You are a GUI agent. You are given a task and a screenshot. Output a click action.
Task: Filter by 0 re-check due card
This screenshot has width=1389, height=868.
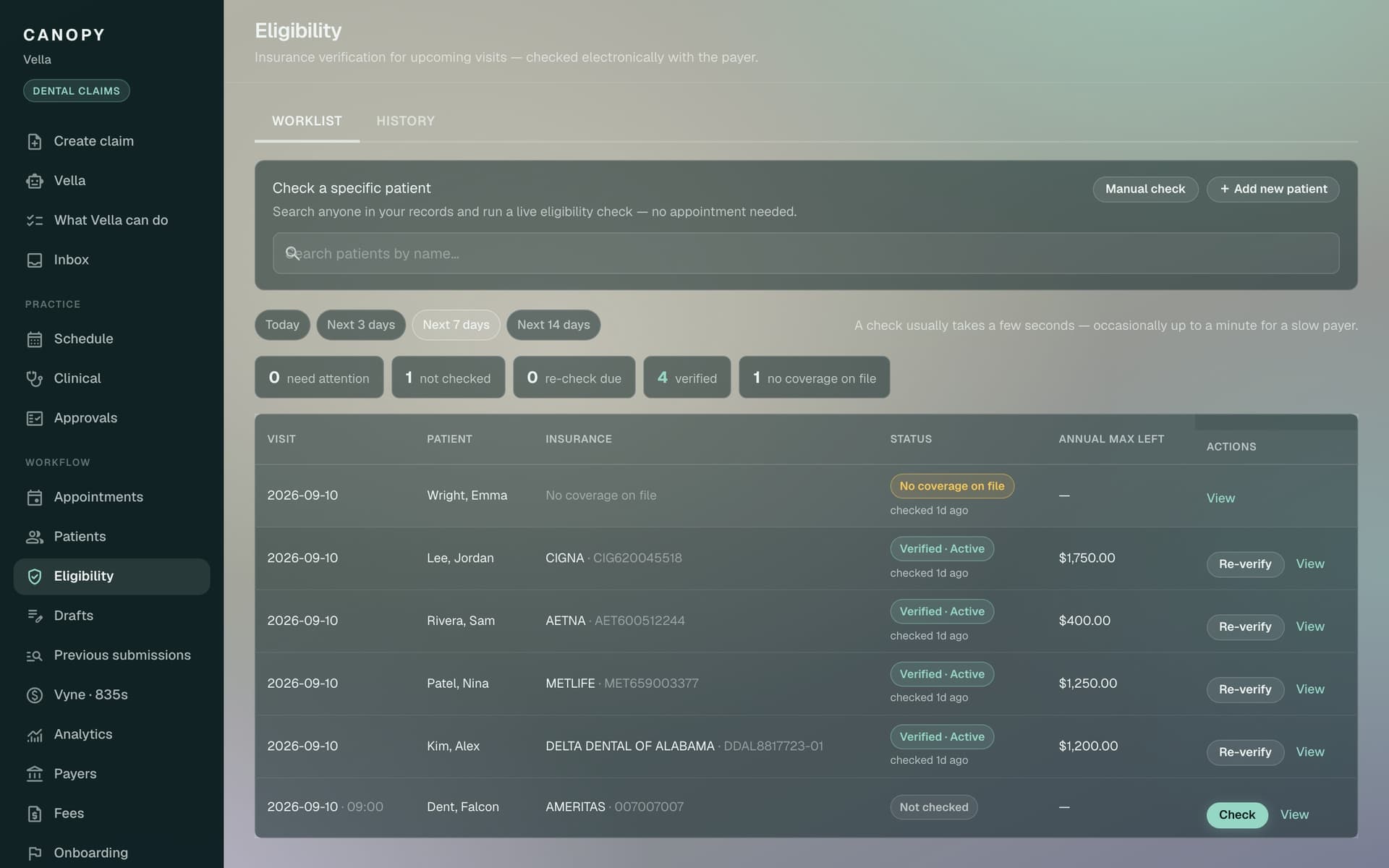pos(574,378)
